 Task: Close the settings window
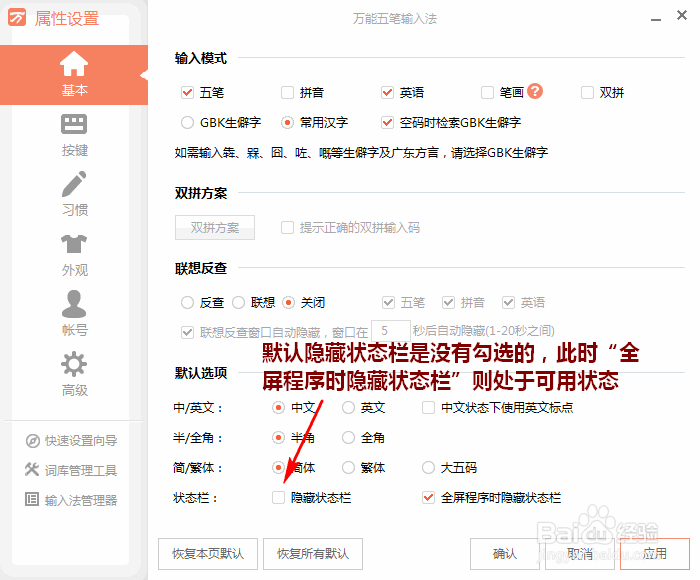pyautogui.click(x=682, y=15)
